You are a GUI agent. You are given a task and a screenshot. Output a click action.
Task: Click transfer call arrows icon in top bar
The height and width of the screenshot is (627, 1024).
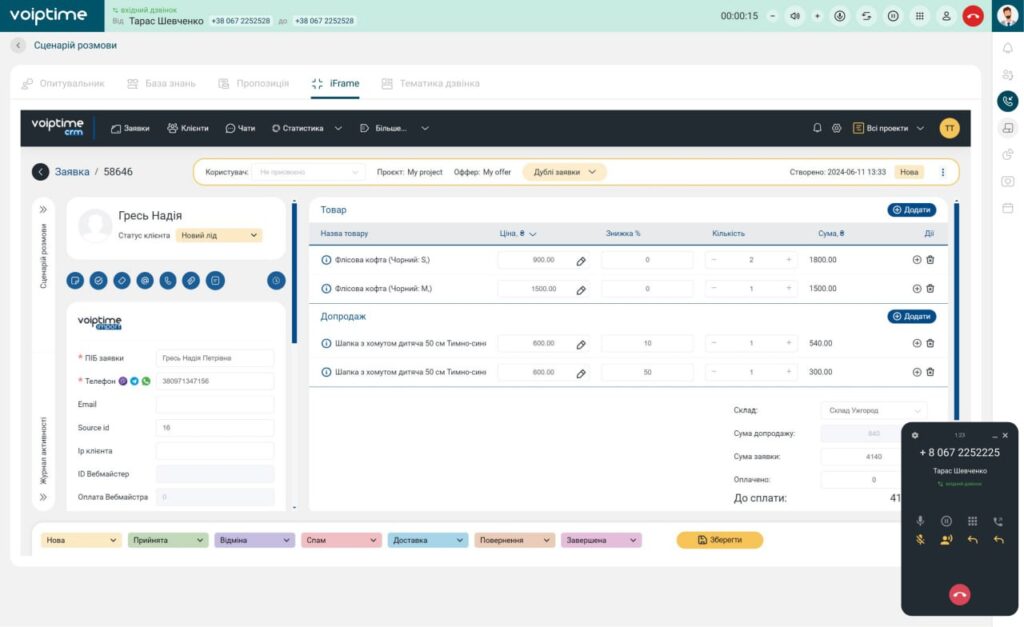866,16
